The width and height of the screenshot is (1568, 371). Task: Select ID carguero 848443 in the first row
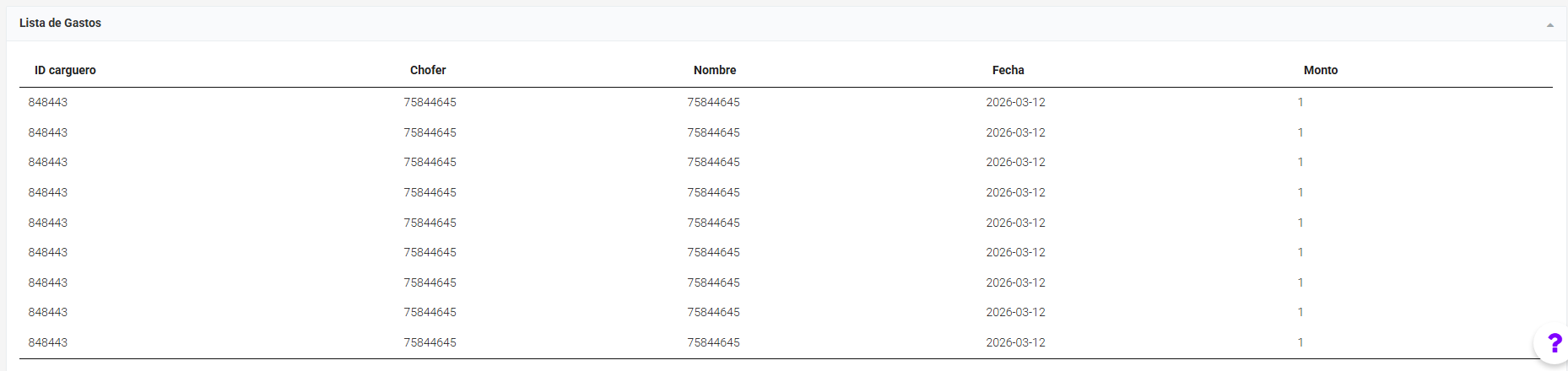click(48, 102)
